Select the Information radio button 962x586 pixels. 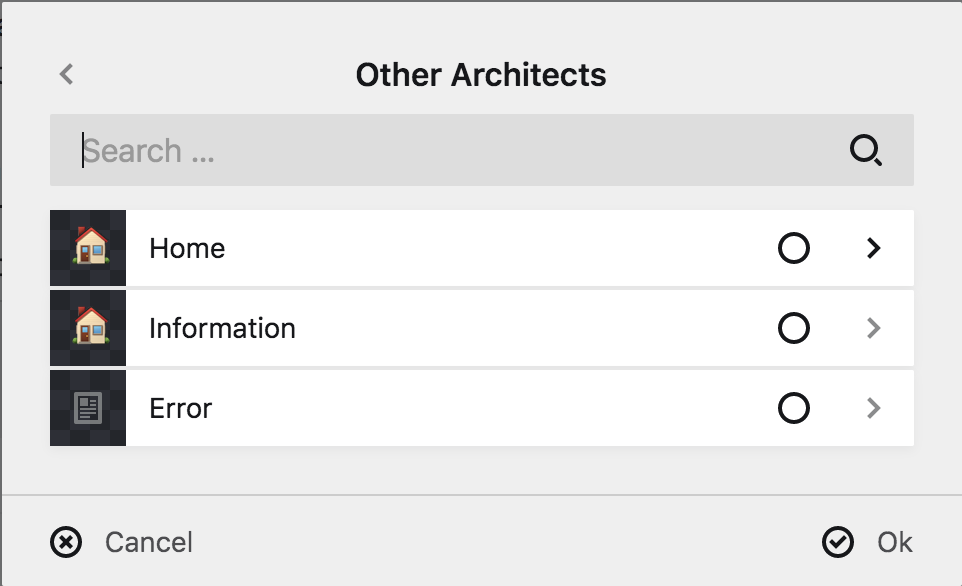[x=793, y=328]
